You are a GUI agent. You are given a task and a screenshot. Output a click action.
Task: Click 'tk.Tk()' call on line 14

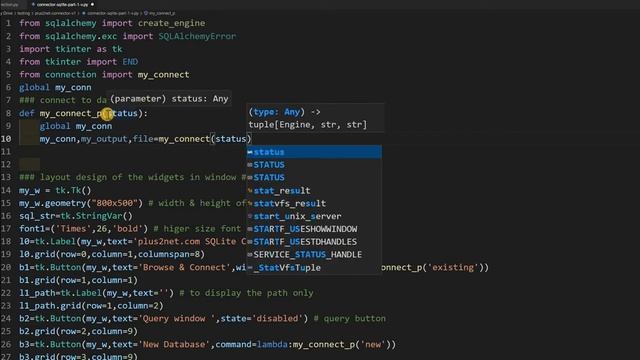coord(73,190)
